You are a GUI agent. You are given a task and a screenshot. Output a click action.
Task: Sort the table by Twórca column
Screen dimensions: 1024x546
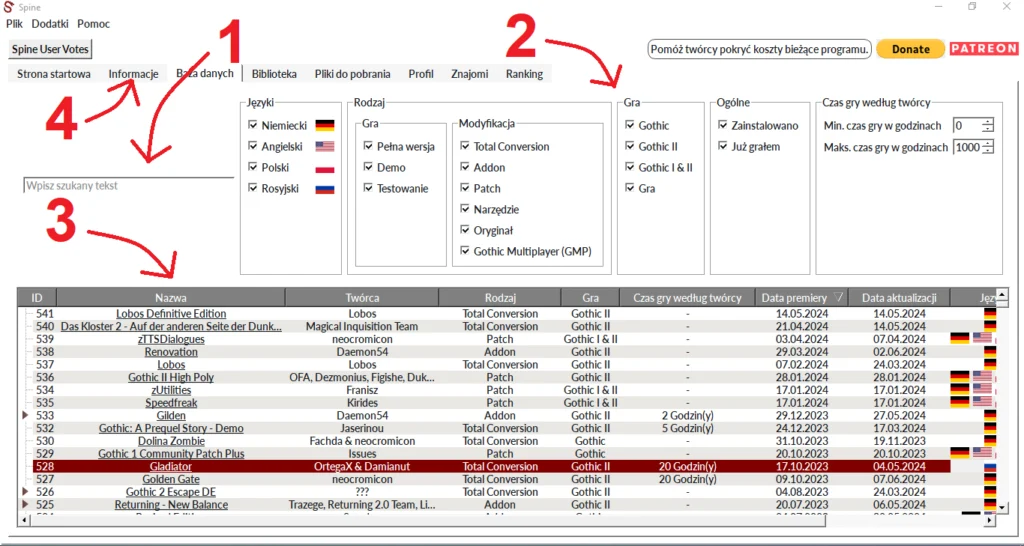tap(362, 298)
